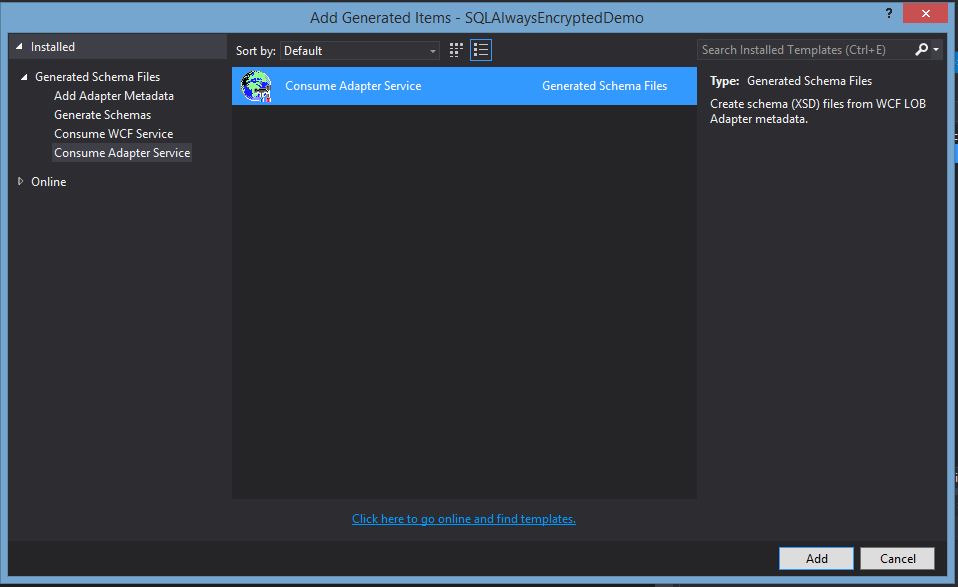This screenshot has height=587, width=958.
Task: Open the go online and find templates link
Action: click(464, 519)
